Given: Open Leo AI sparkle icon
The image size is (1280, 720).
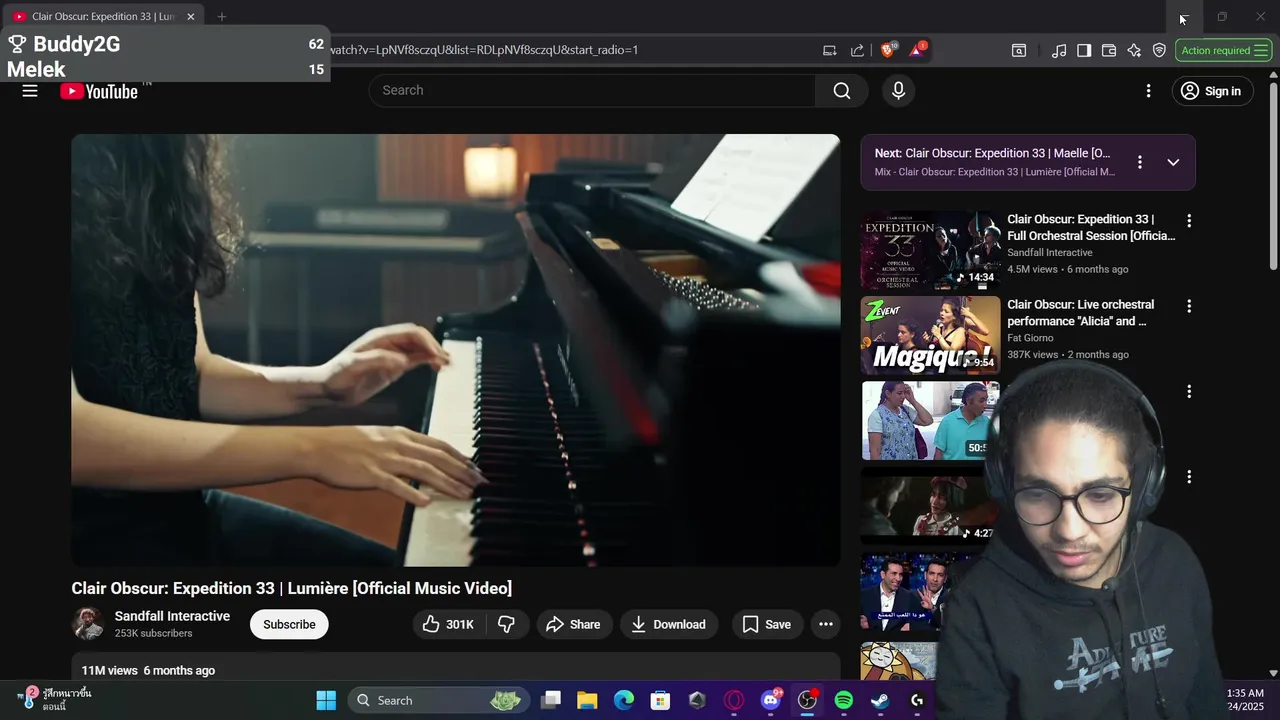Looking at the screenshot, I should tap(1134, 50).
